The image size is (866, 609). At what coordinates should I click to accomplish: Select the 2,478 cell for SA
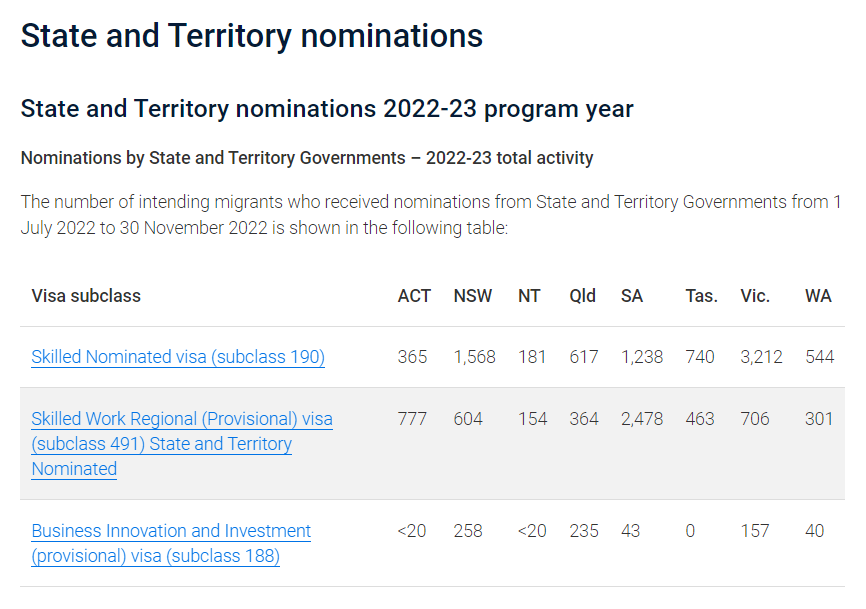(x=642, y=419)
